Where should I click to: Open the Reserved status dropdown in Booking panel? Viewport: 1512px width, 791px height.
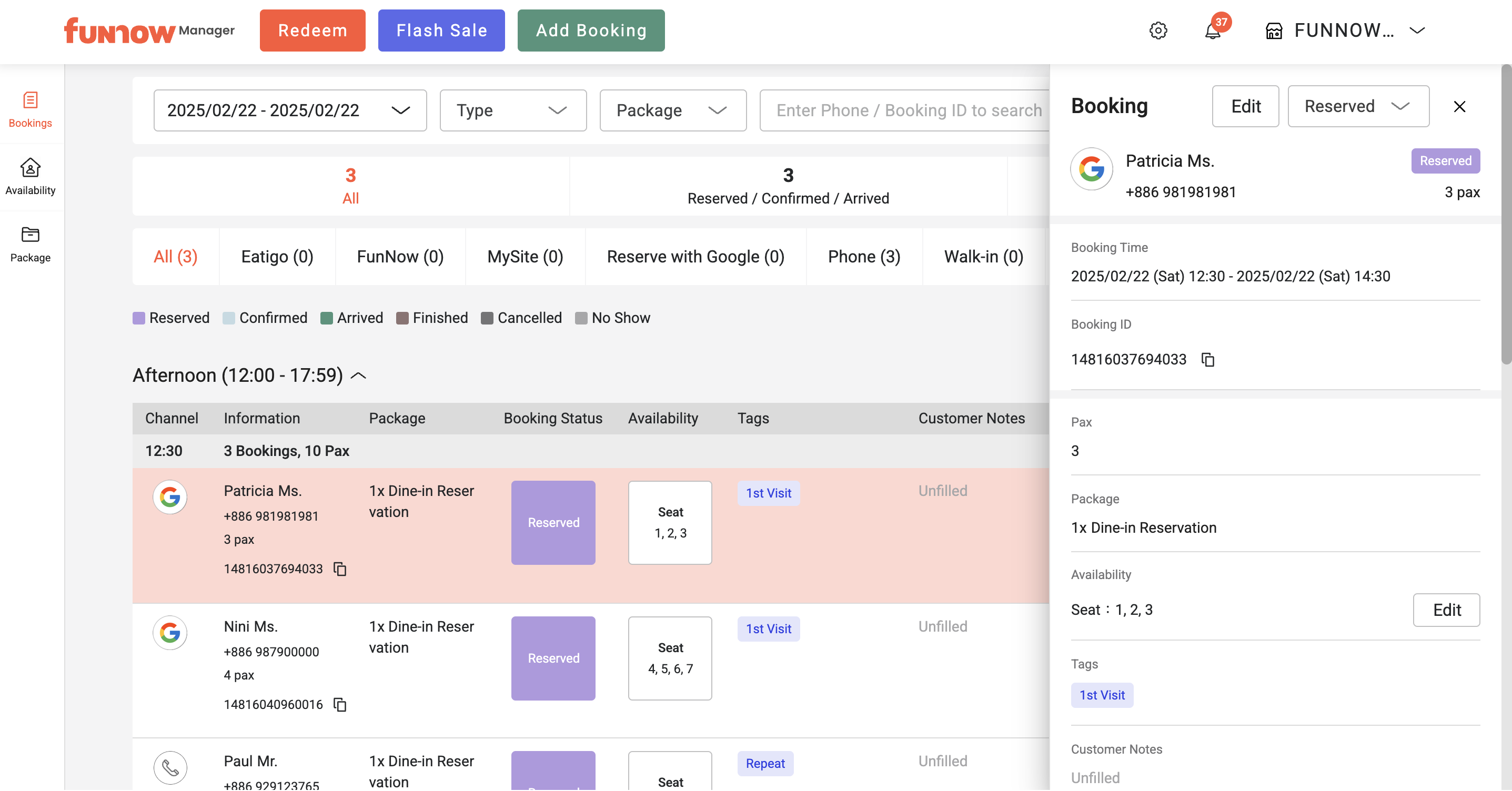[x=1358, y=106]
